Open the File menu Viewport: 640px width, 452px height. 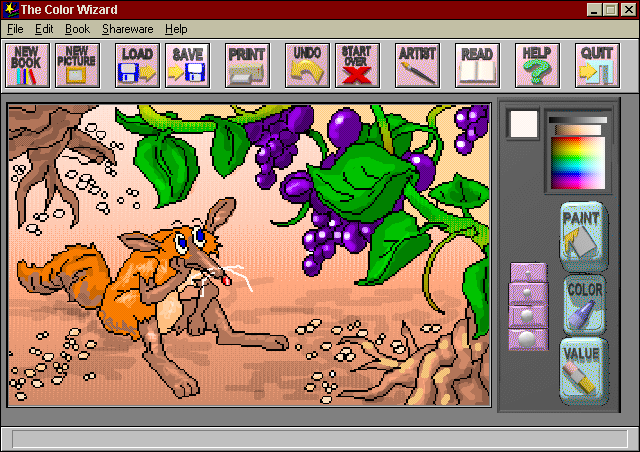point(15,29)
